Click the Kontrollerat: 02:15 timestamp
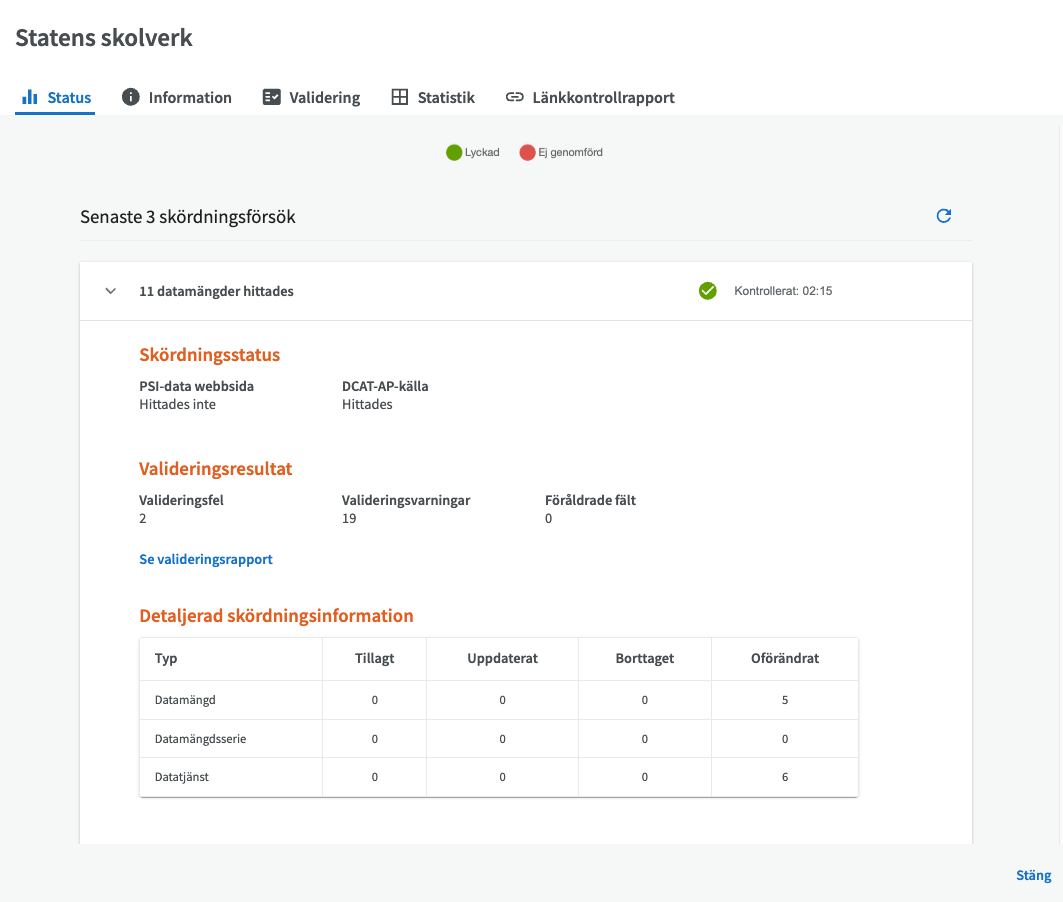1063x902 pixels. 783,291
